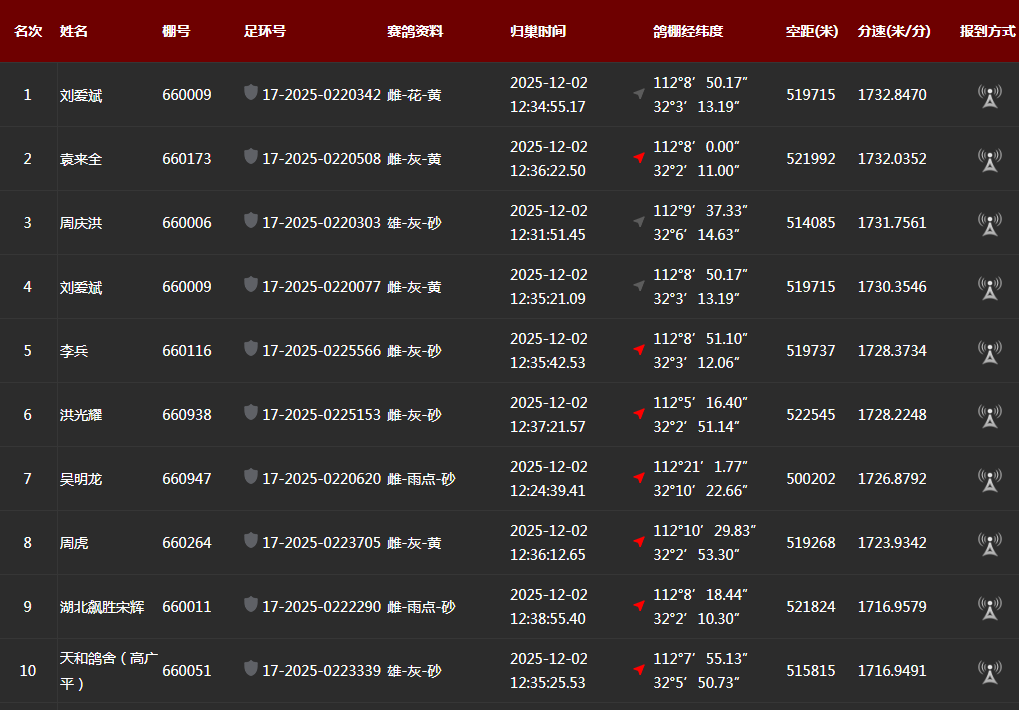The height and width of the screenshot is (710, 1019).
Task: Click loft number 660947
Action: pyautogui.click(x=186, y=479)
